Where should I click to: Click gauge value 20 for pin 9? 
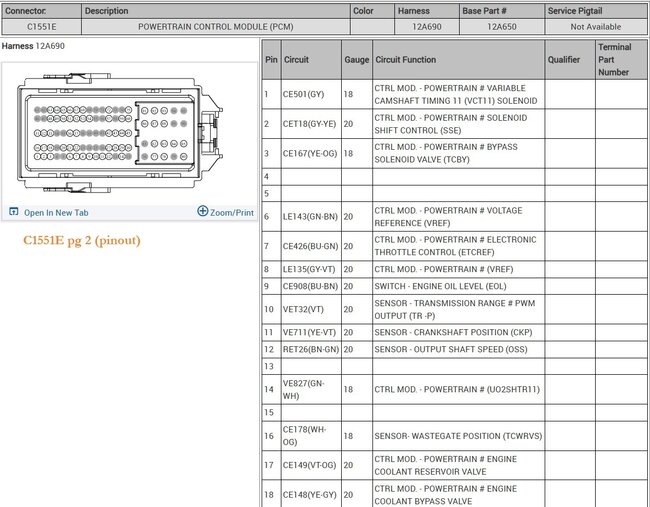pos(348,286)
